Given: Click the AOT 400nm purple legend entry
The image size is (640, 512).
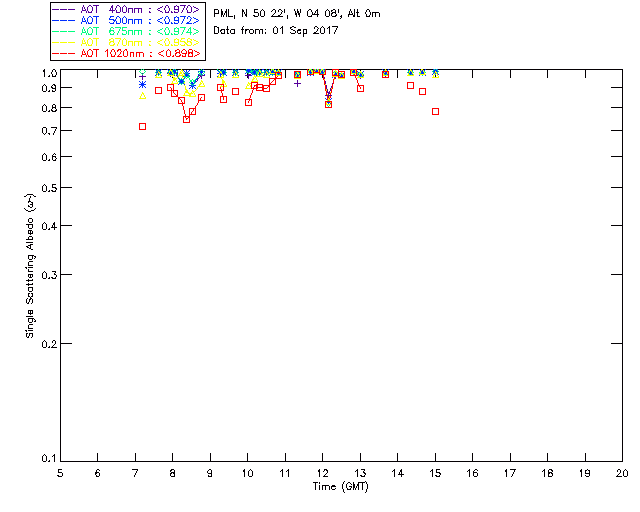Looking at the screenshot, I should click(128, 9).
